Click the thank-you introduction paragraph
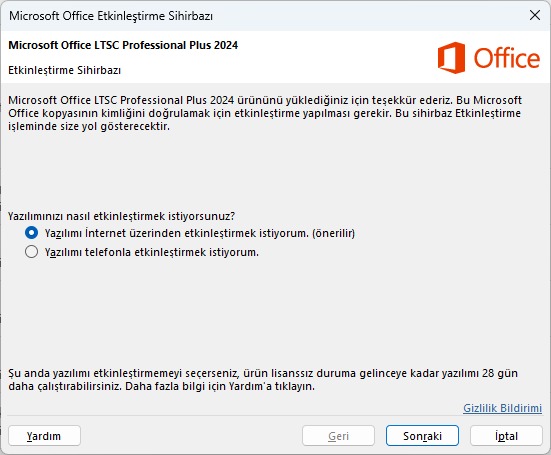 [x=265, y=113]
